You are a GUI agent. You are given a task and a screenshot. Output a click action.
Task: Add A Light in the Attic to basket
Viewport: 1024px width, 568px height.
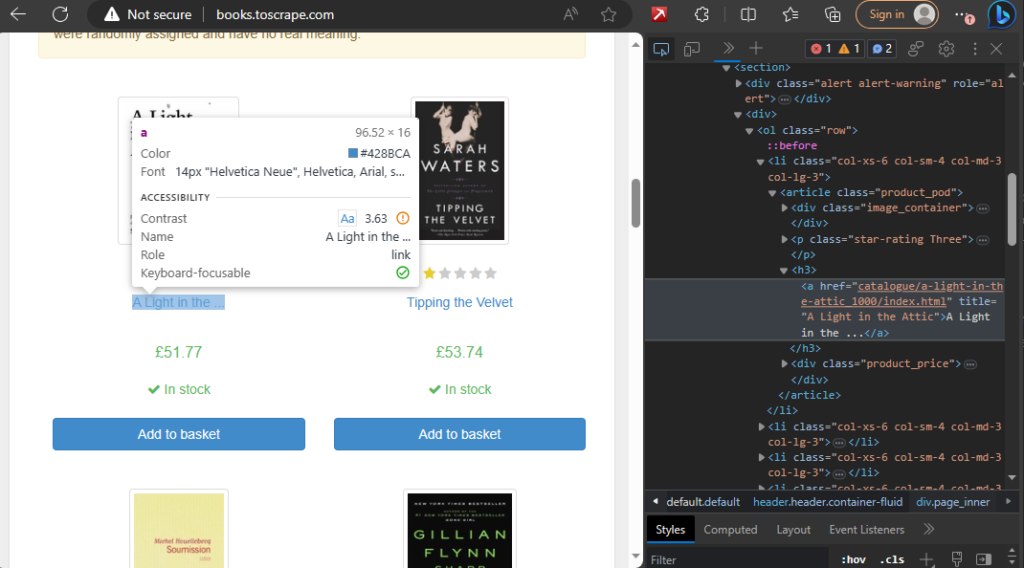pyautogui.click(x=179, y=434)
